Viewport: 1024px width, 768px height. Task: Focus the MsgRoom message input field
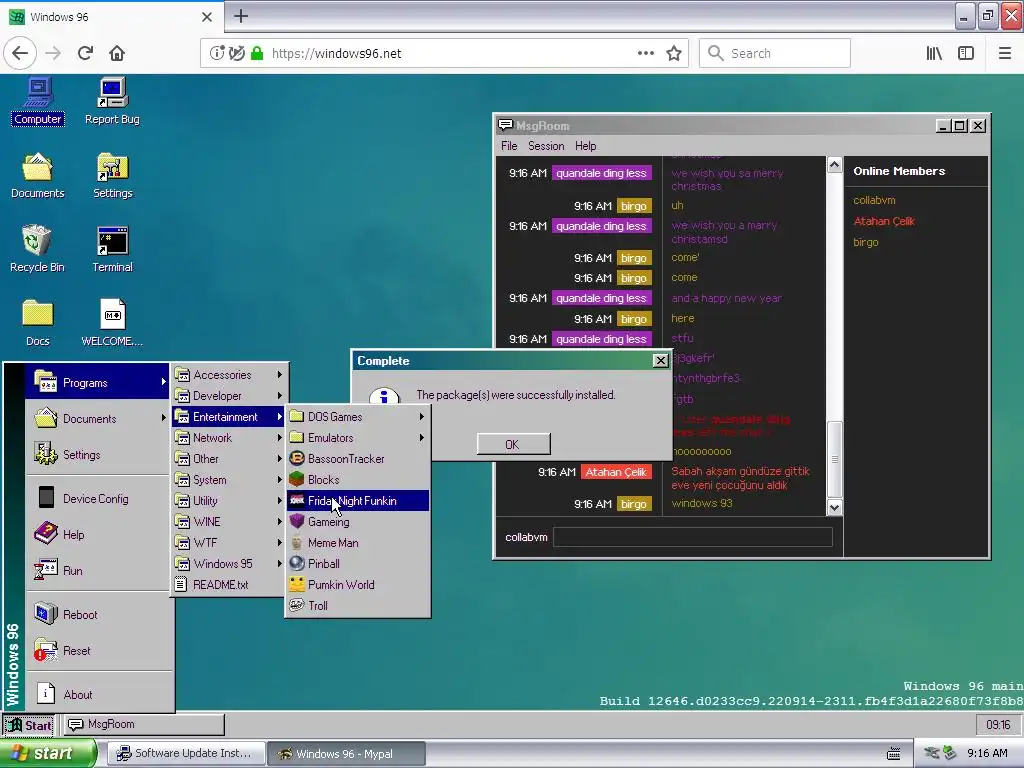pos(692,537)
